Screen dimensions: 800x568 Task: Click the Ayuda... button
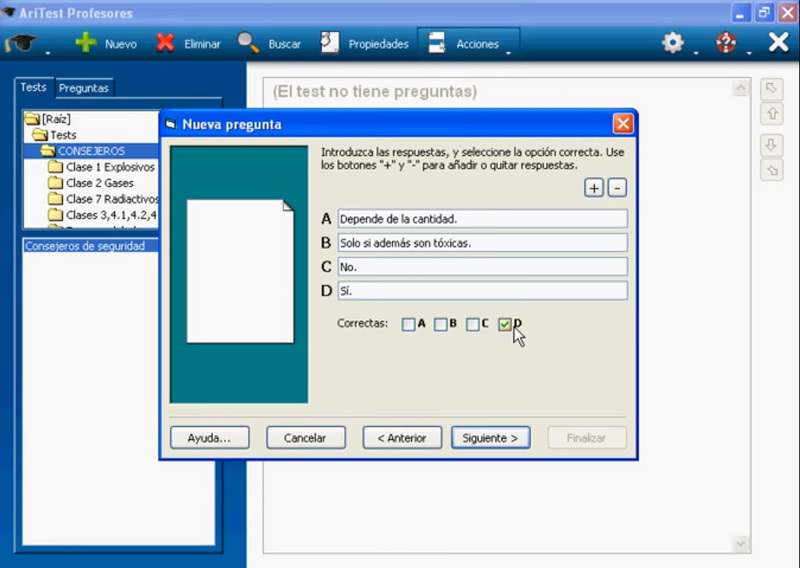tap(210, 438)
